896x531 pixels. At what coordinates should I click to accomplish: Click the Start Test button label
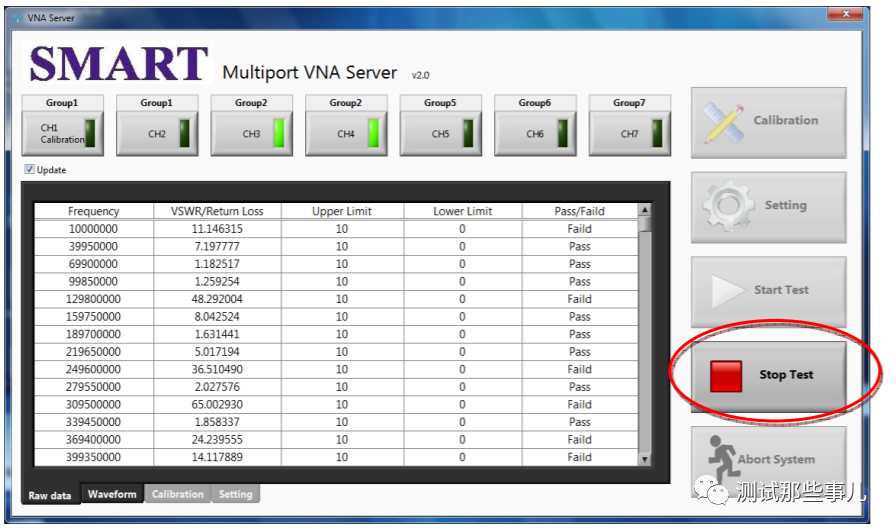point(781,290)
